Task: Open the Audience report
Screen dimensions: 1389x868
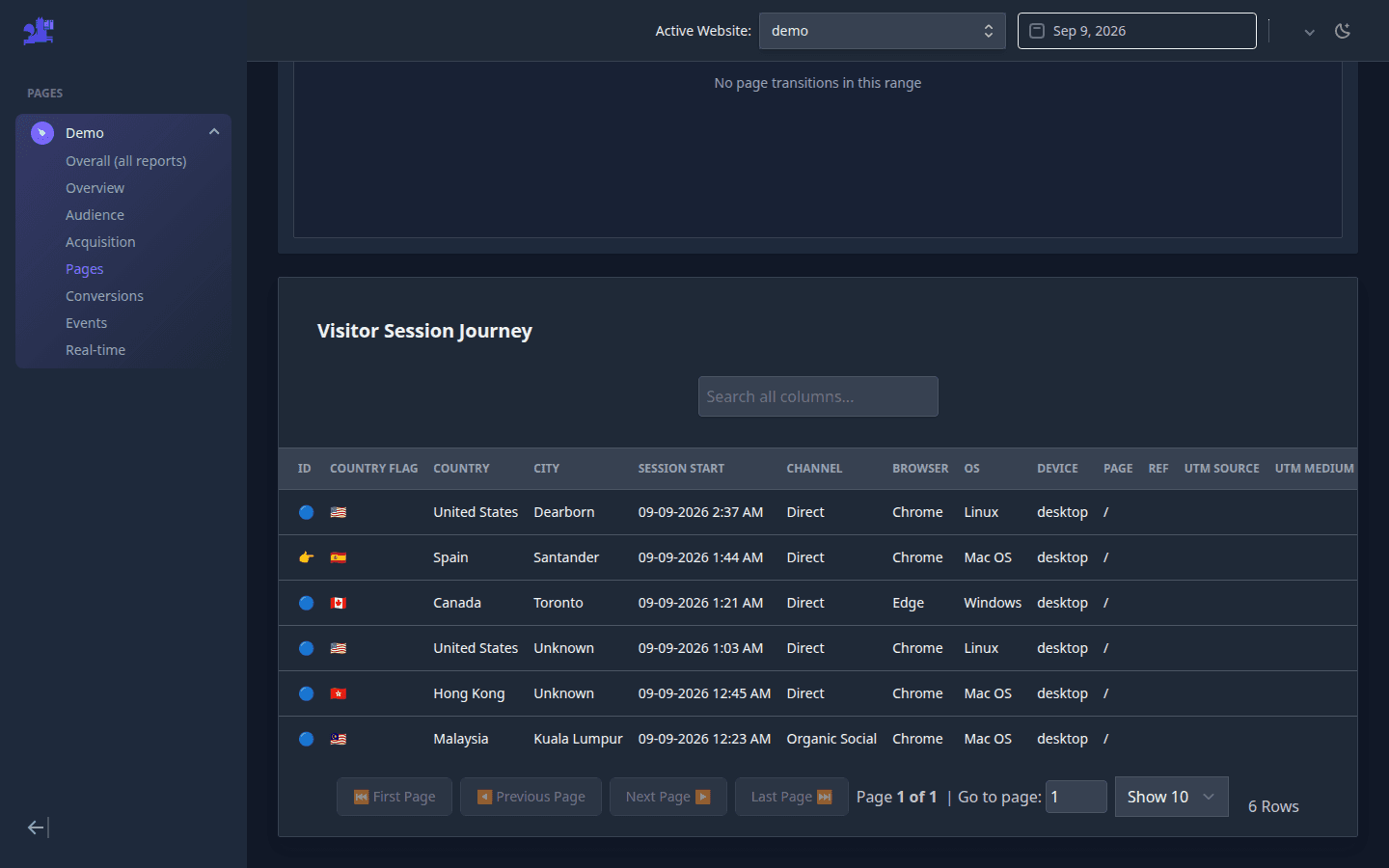Action: click(95, 215)
